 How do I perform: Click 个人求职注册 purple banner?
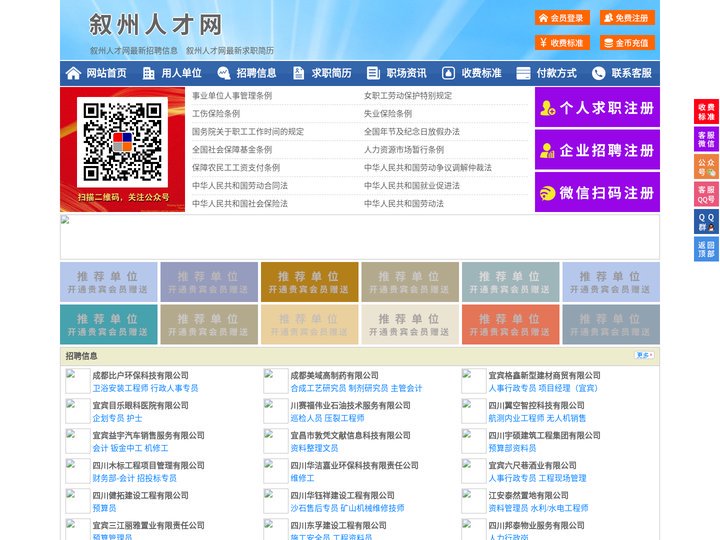(597, 107)
